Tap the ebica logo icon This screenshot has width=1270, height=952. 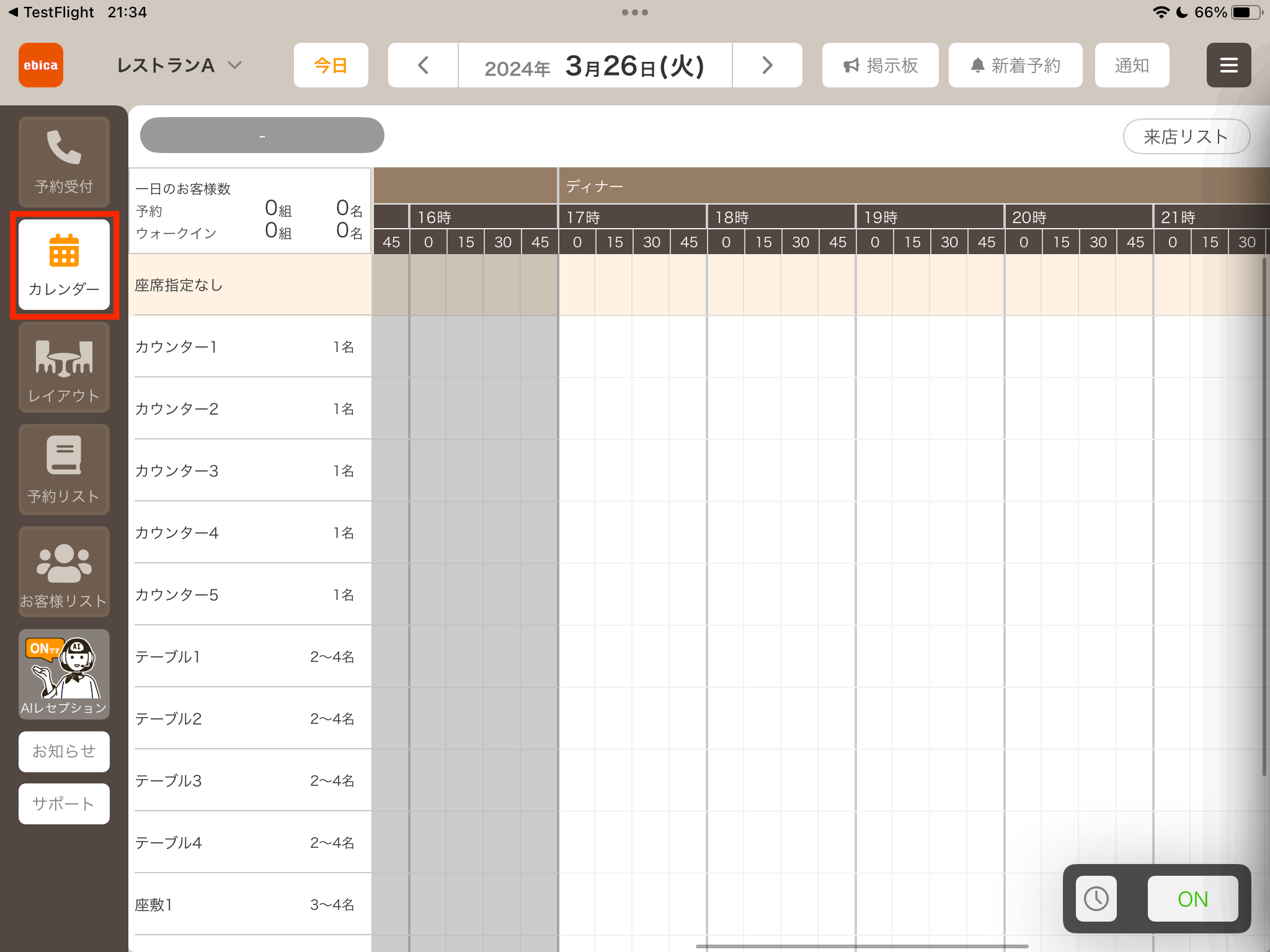point(41,65)
